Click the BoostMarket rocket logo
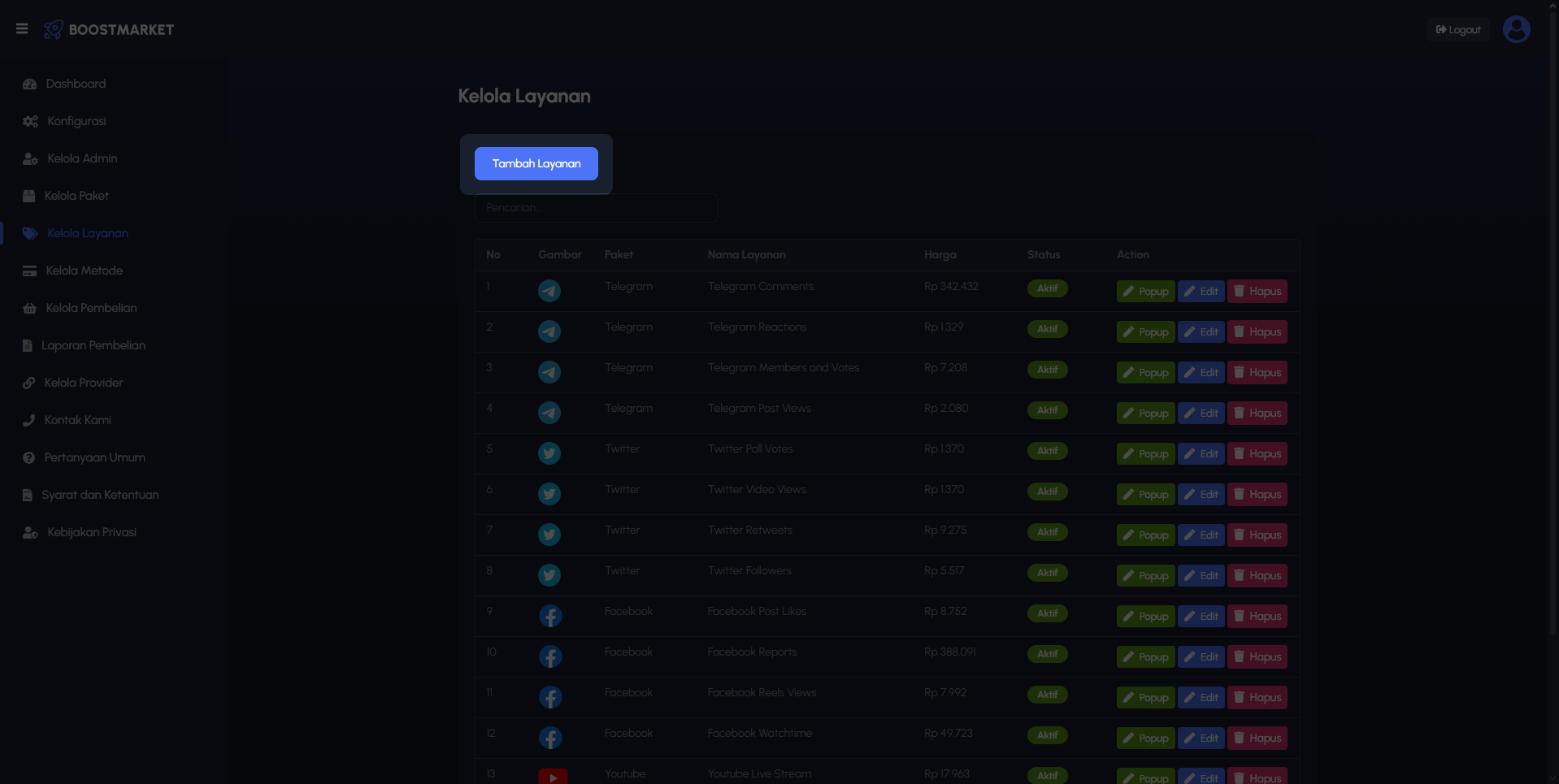Screen dimensions: 1559x784 tap(54, 30)
